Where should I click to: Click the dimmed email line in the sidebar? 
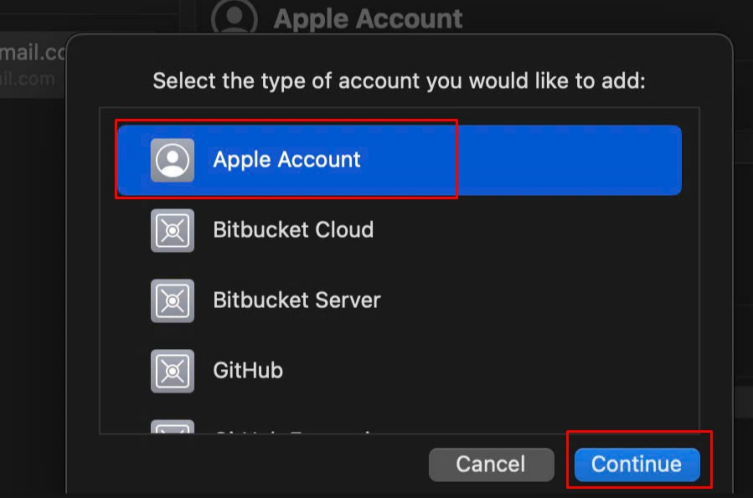point(28,79)
